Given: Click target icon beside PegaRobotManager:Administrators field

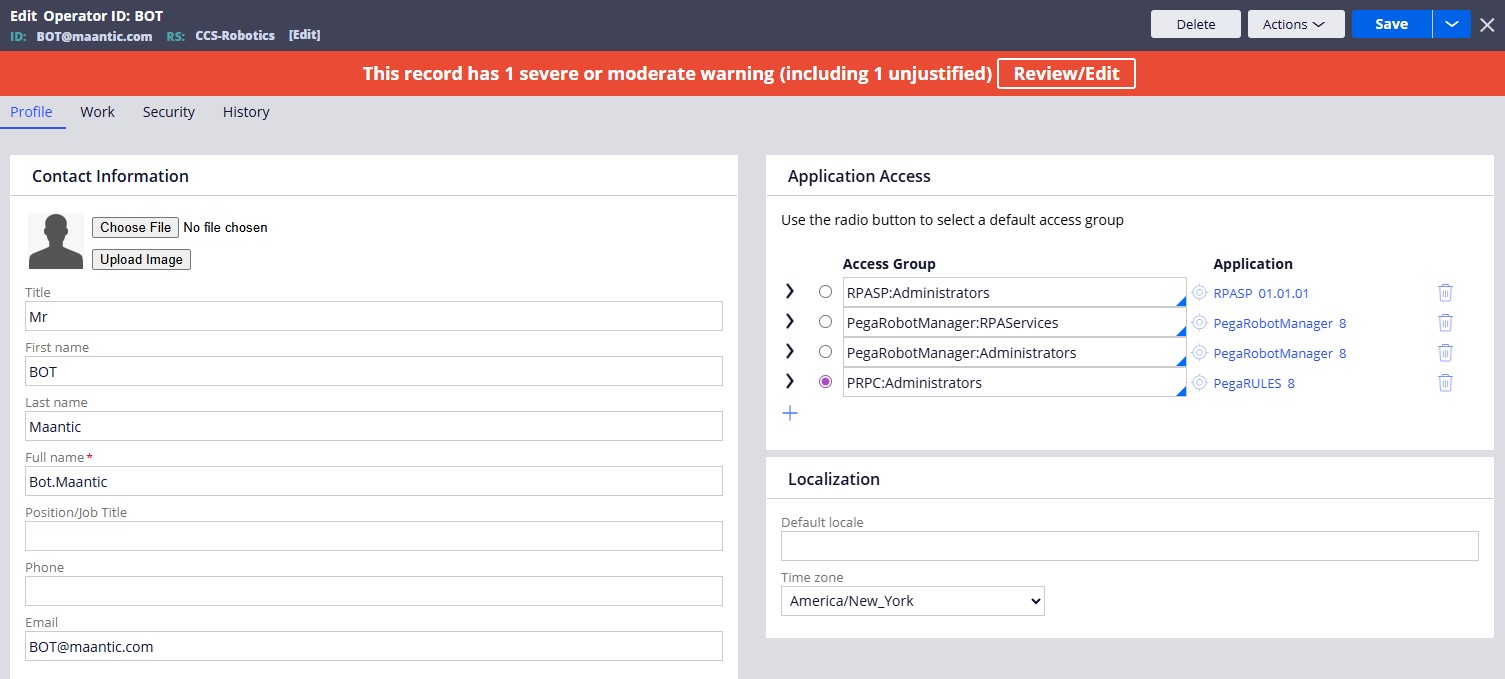Looking at the screenshot, I should pyautogui.click(x=1200, y=353).
